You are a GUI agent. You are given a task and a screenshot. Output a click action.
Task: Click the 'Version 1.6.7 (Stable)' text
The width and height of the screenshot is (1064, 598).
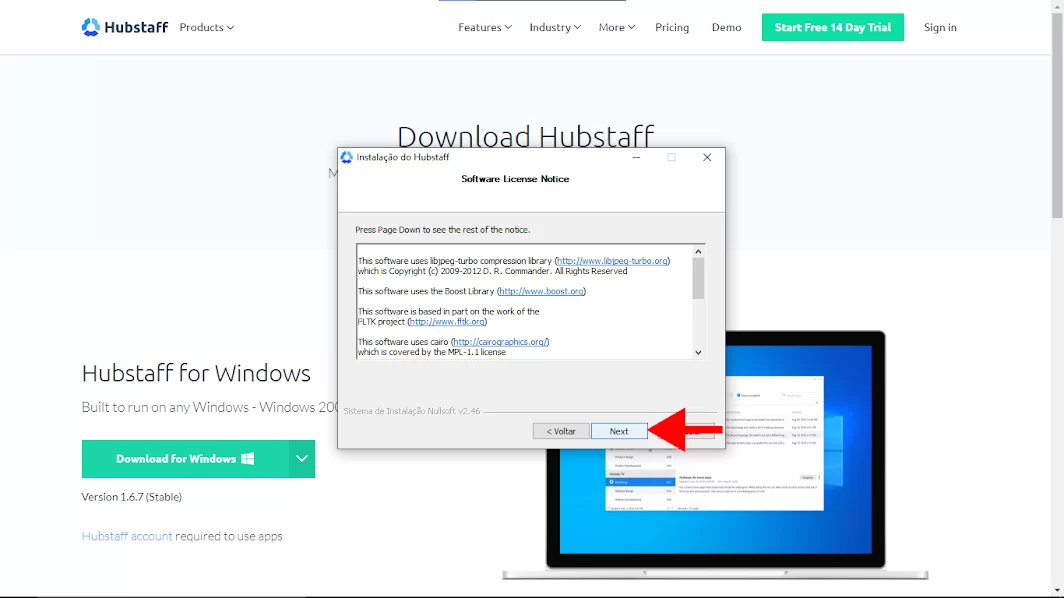132,497
